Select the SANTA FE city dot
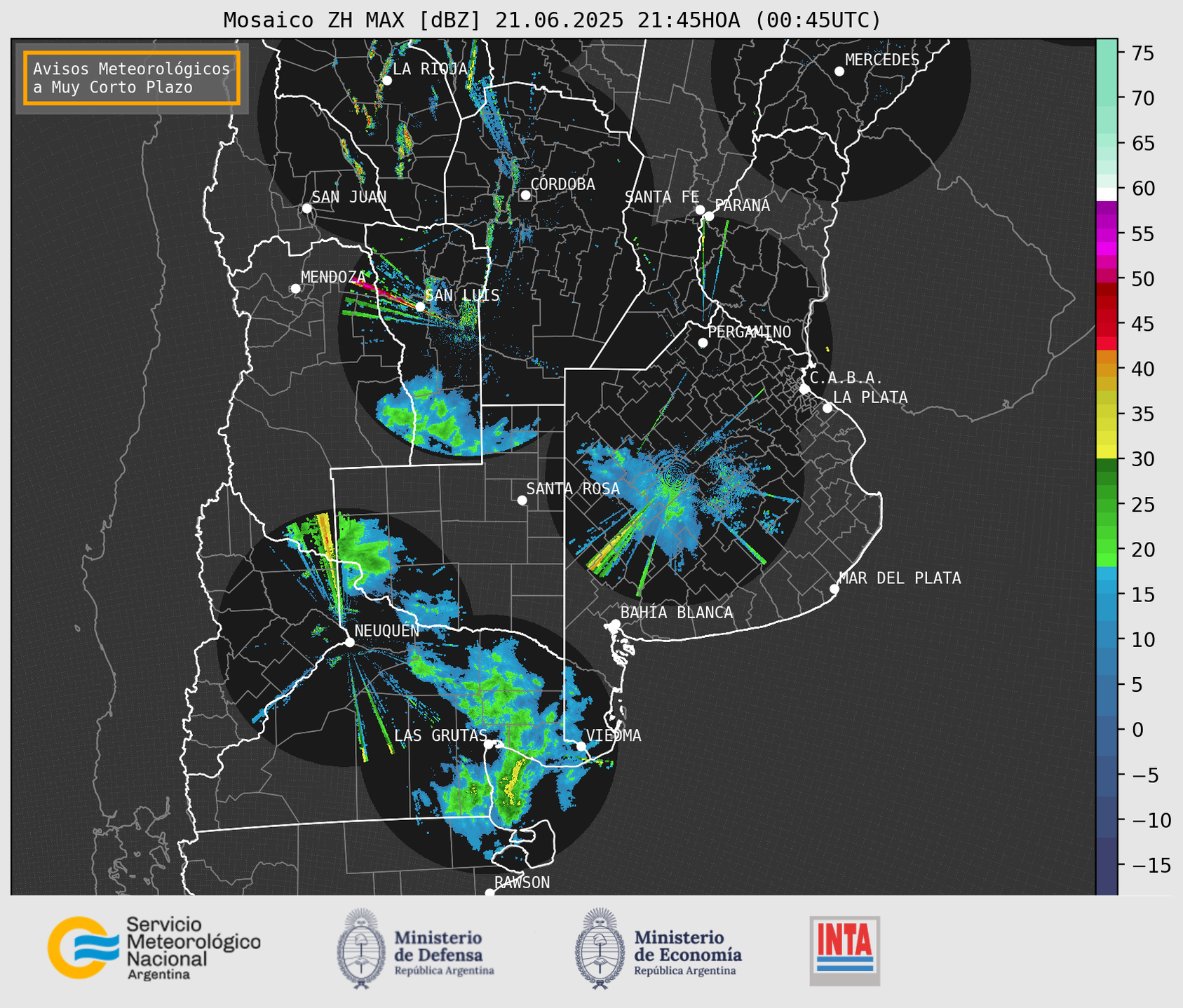The image size is (1183, 1008). [700, 210]
